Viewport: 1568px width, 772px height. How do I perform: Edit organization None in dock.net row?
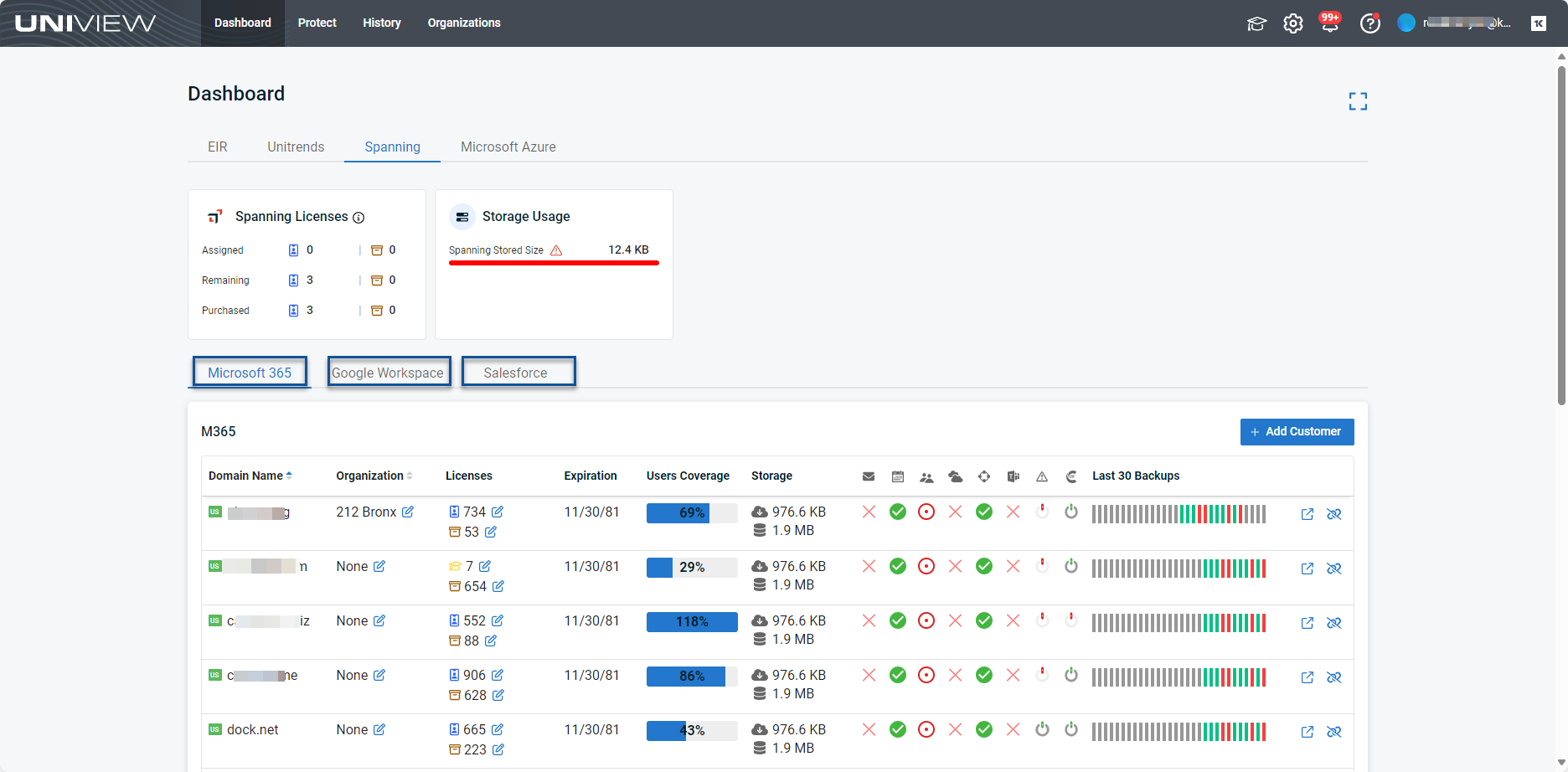(x=379, y=729)
